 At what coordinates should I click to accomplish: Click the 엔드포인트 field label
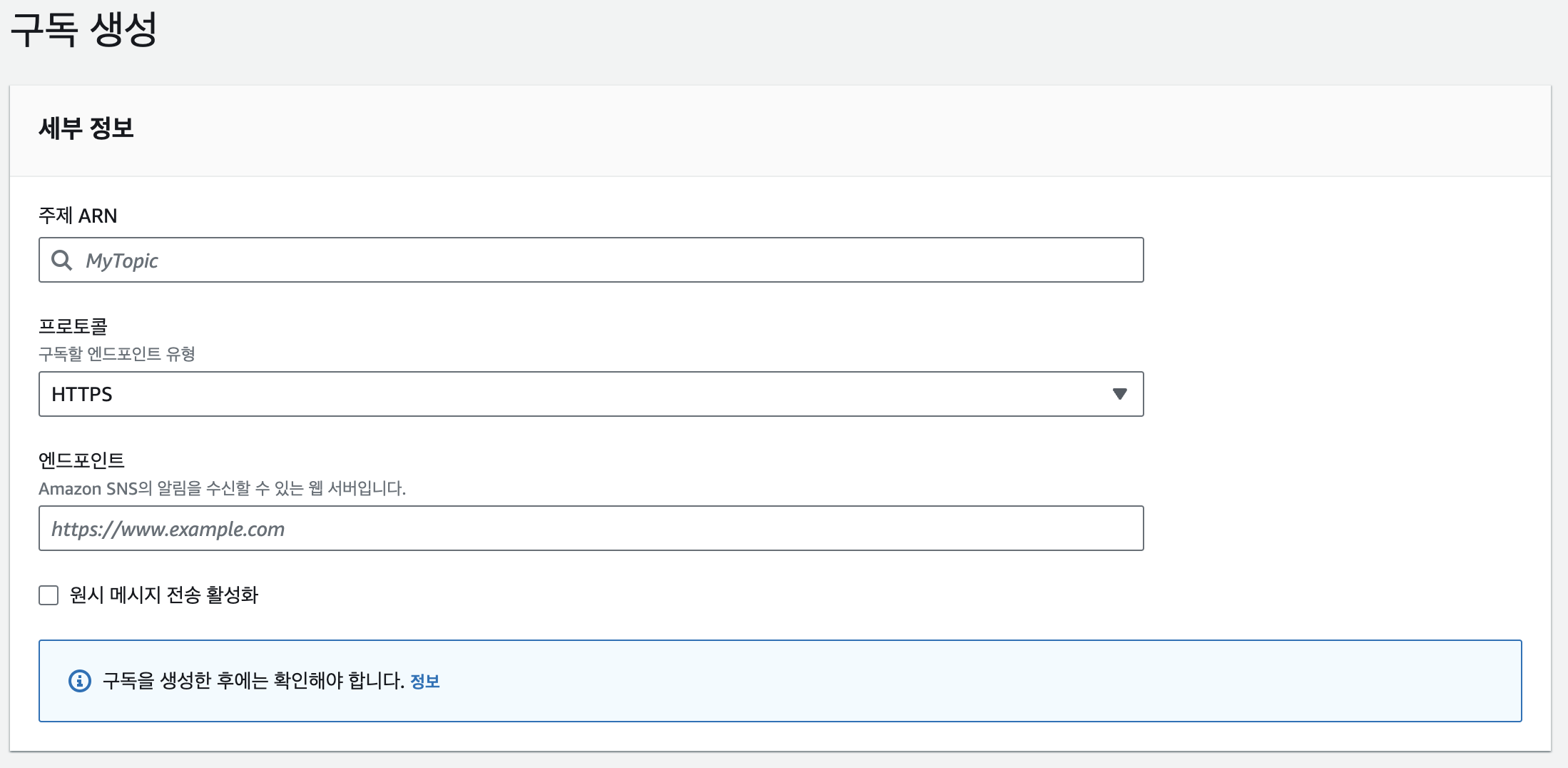coord(81,460)
